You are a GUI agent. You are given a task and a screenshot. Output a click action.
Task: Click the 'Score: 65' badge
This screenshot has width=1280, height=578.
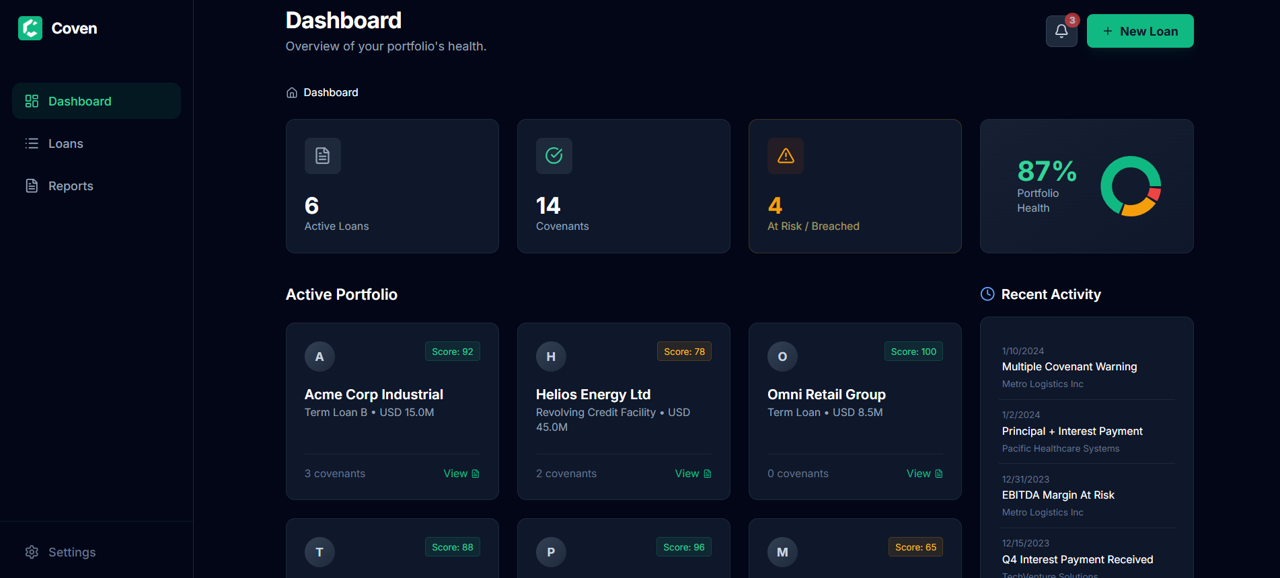[x=915, y=547]
